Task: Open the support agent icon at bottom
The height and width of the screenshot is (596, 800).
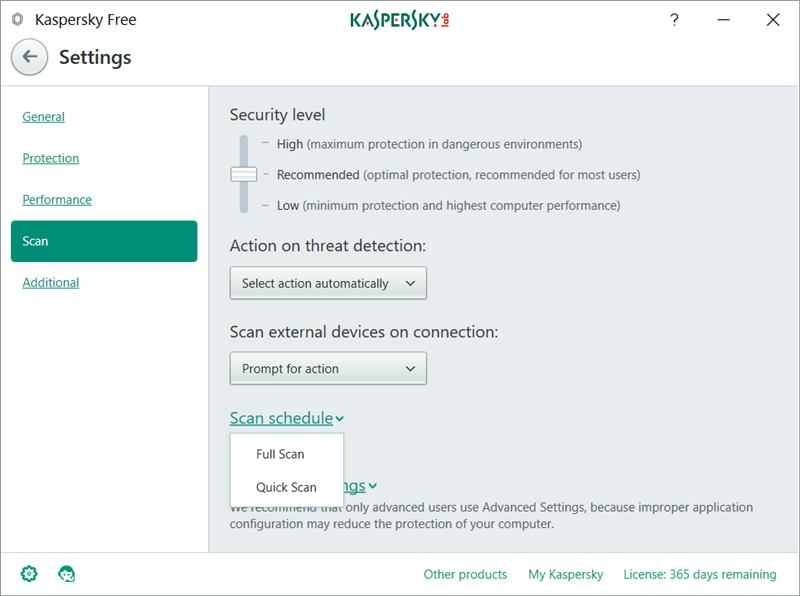Action: click(x=67, y=574)
